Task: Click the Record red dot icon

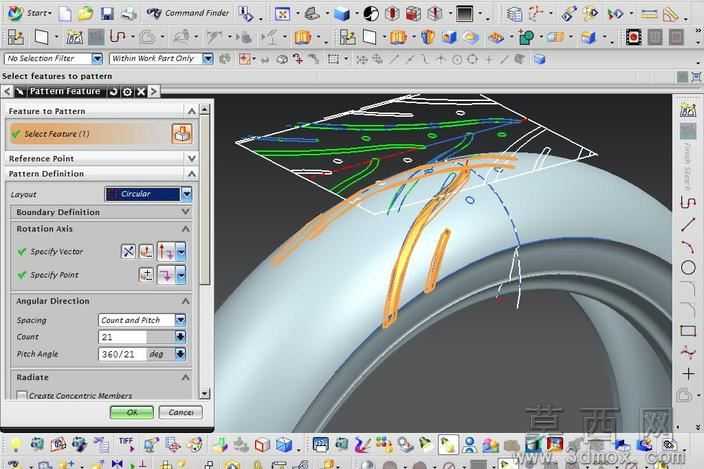Action: click(633, 37)
